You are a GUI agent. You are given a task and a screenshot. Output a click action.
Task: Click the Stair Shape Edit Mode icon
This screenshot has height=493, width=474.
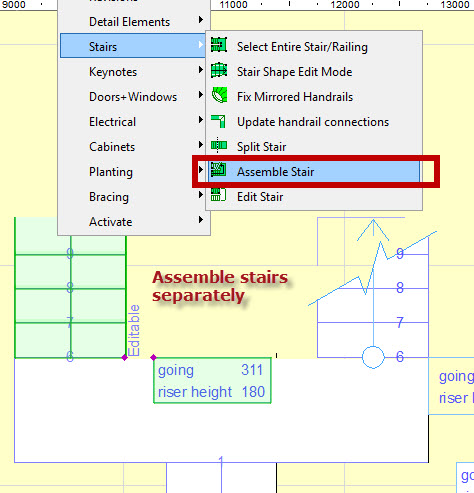pos(219,70)
